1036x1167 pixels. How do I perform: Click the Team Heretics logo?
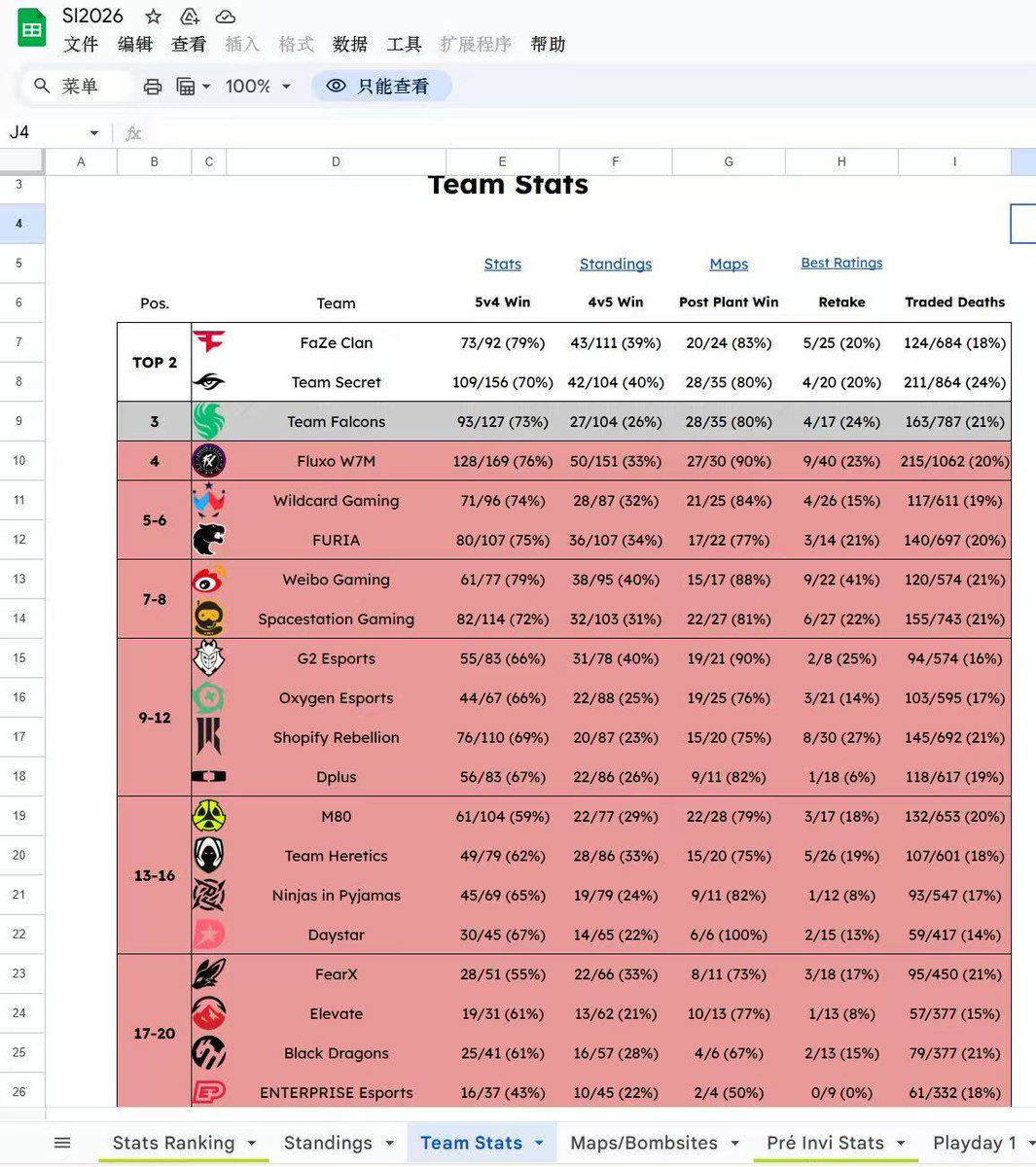coord(208,856)
